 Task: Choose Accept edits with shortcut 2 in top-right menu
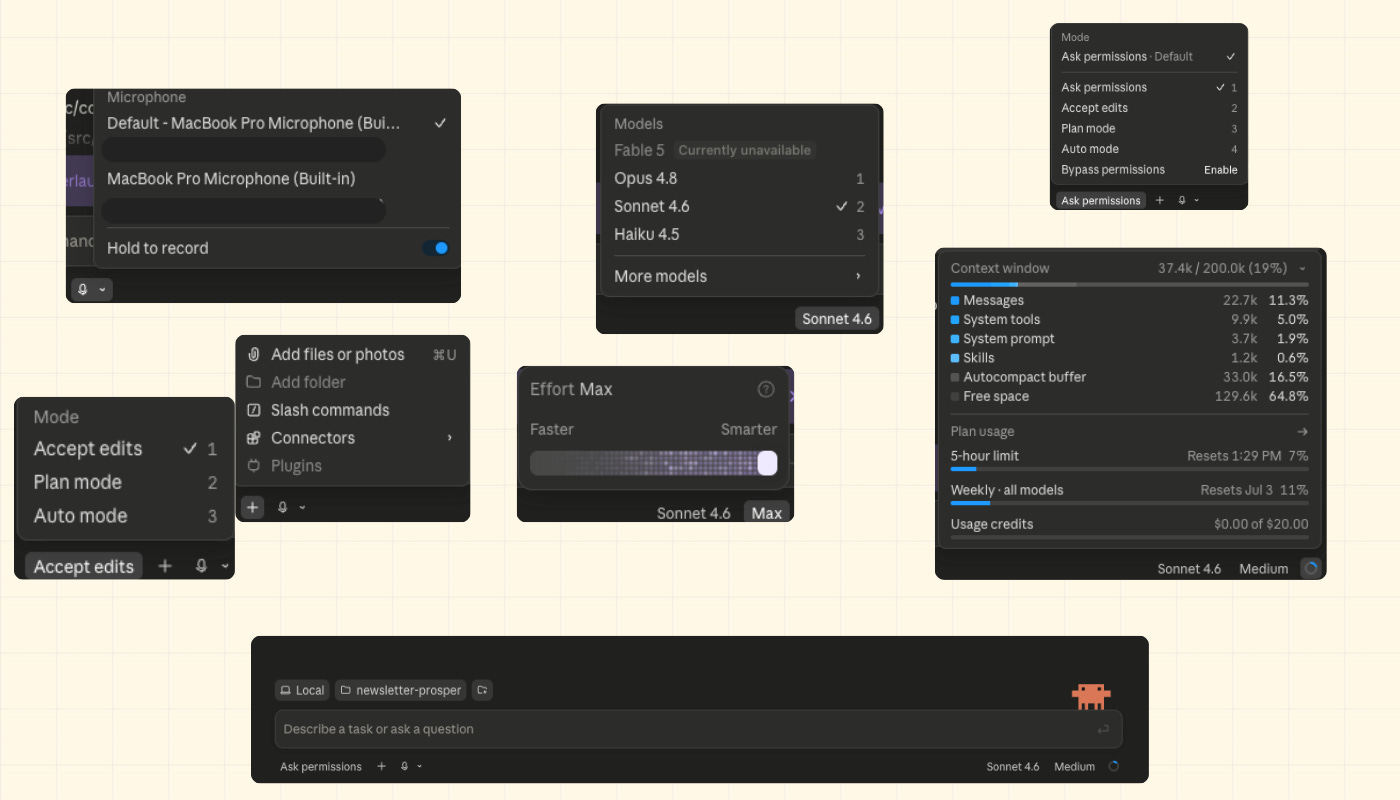pos(1149,108)
